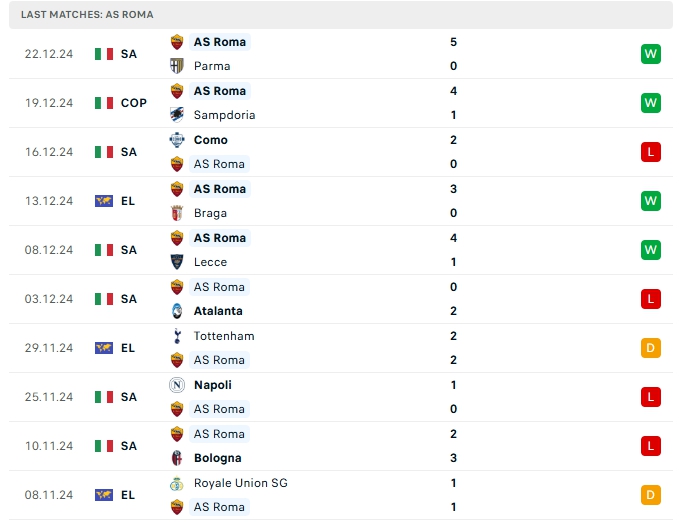Click the red L badge for 16.12.24

pos(651,152)
